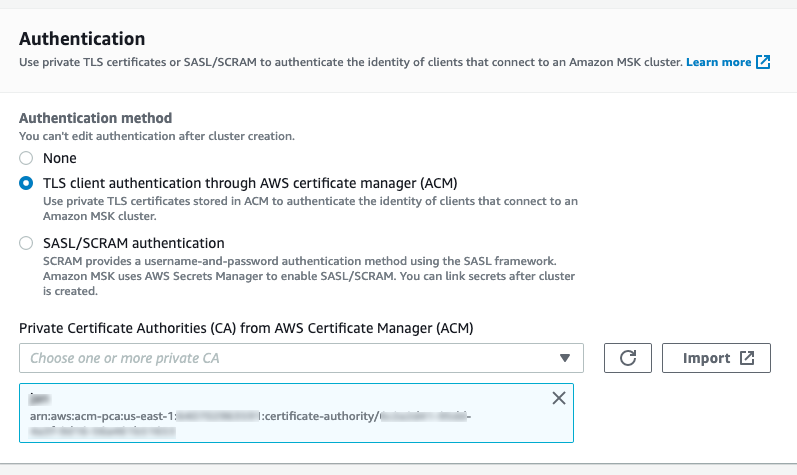Viewport: 797px width, 475px height.
Task: Open the Learn more link
Action: coord(718,62)
